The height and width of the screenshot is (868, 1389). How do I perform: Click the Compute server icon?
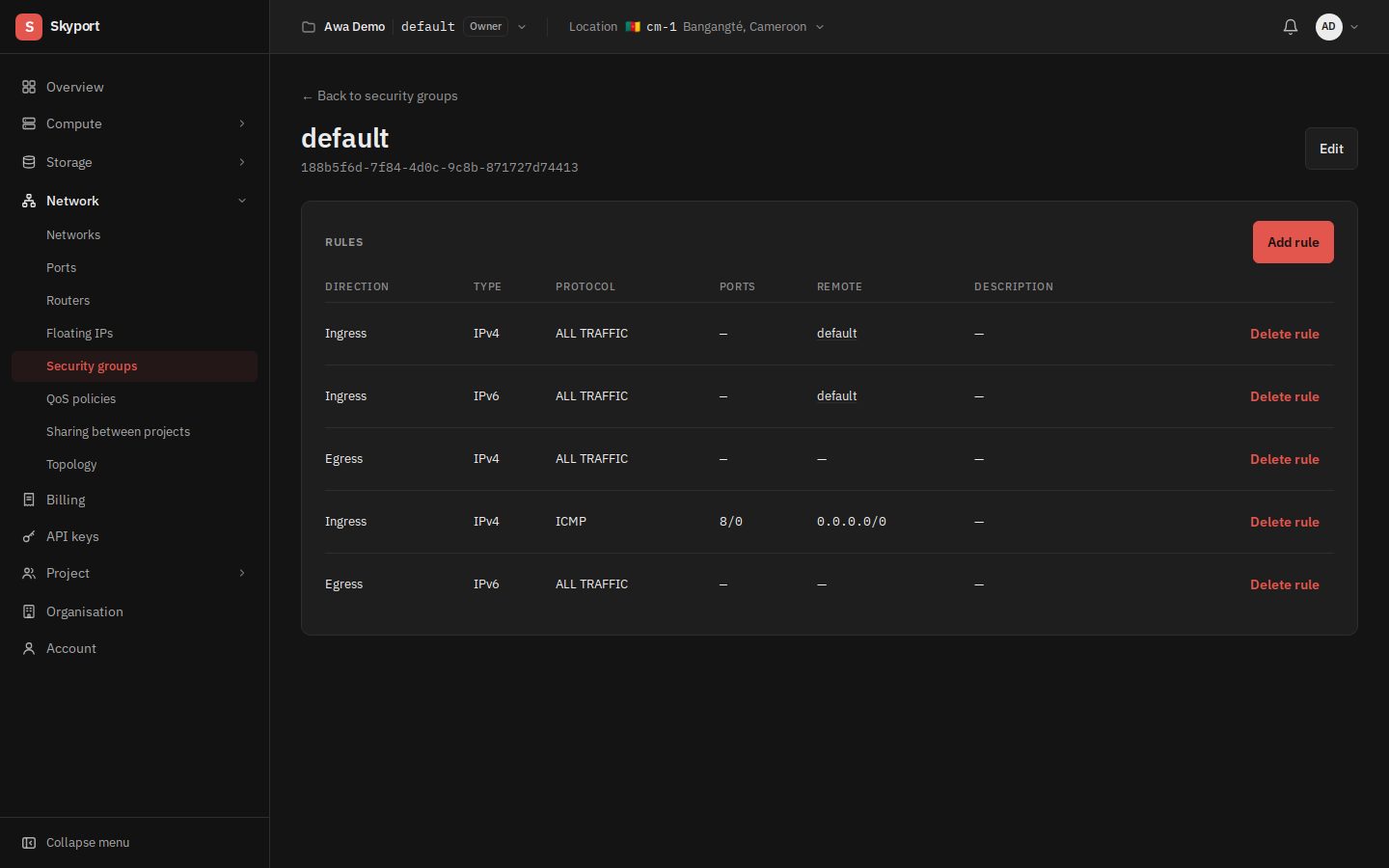pyautogui.click(x=29, y=123)
